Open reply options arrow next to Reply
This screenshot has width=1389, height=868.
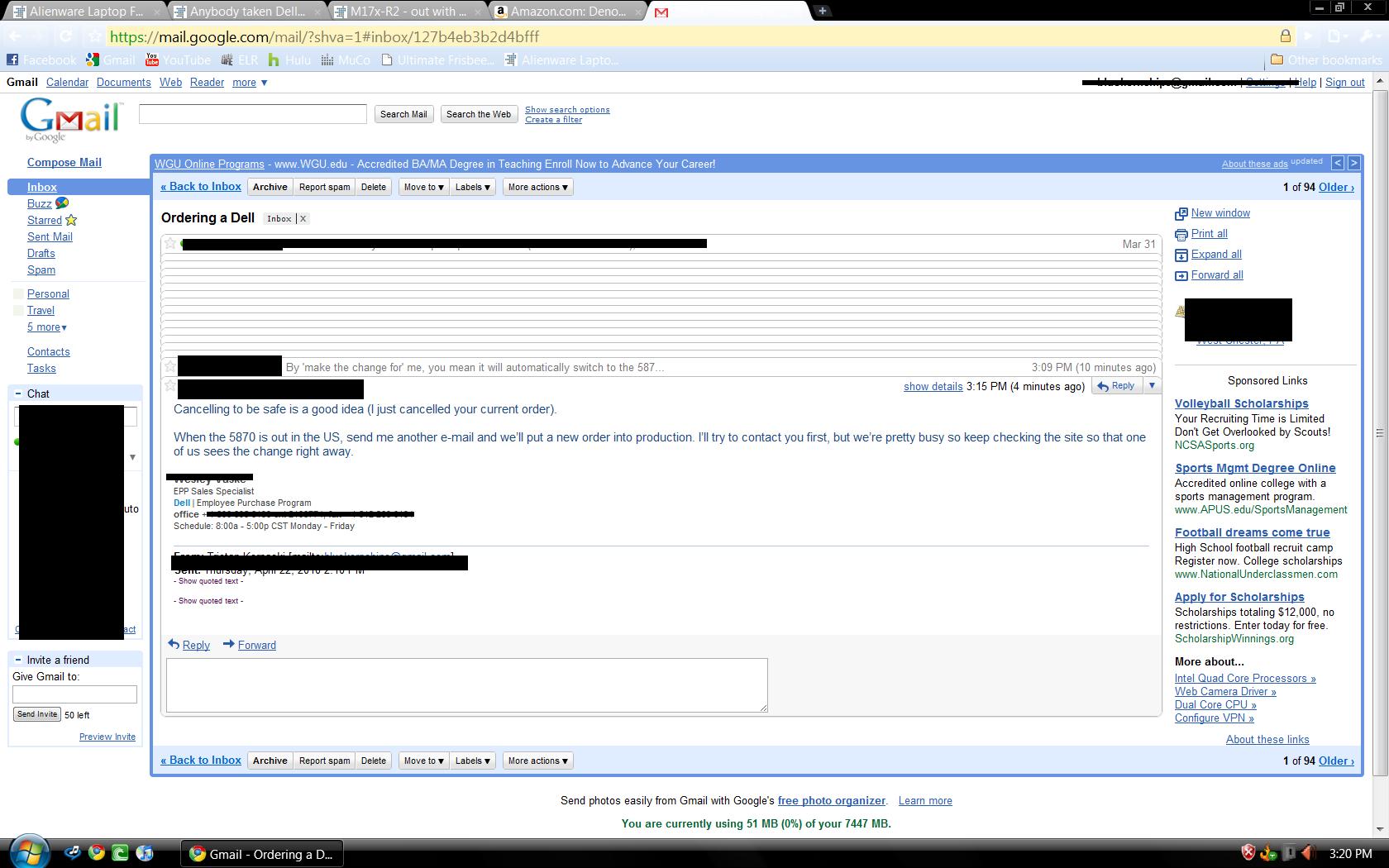[1152, 386]
